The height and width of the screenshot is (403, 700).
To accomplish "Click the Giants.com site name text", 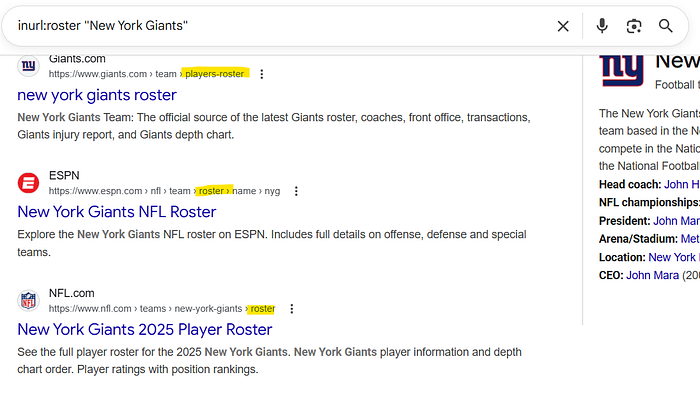I will coord(77,59).
